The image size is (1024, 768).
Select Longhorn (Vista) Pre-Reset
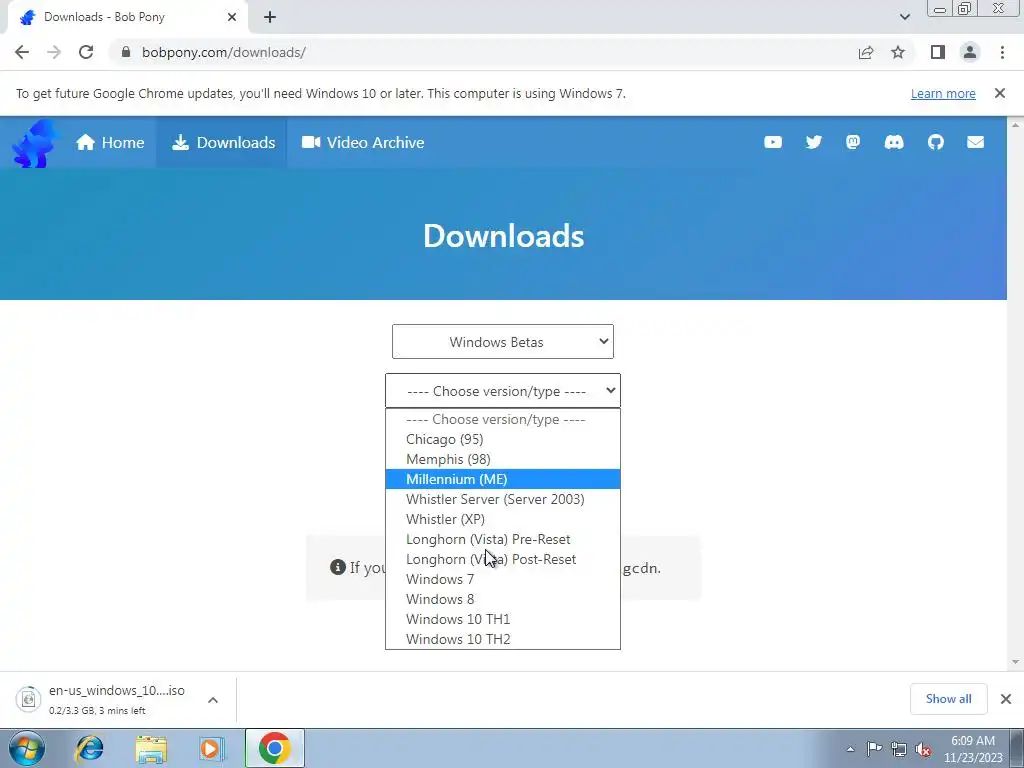coord(502,539)
